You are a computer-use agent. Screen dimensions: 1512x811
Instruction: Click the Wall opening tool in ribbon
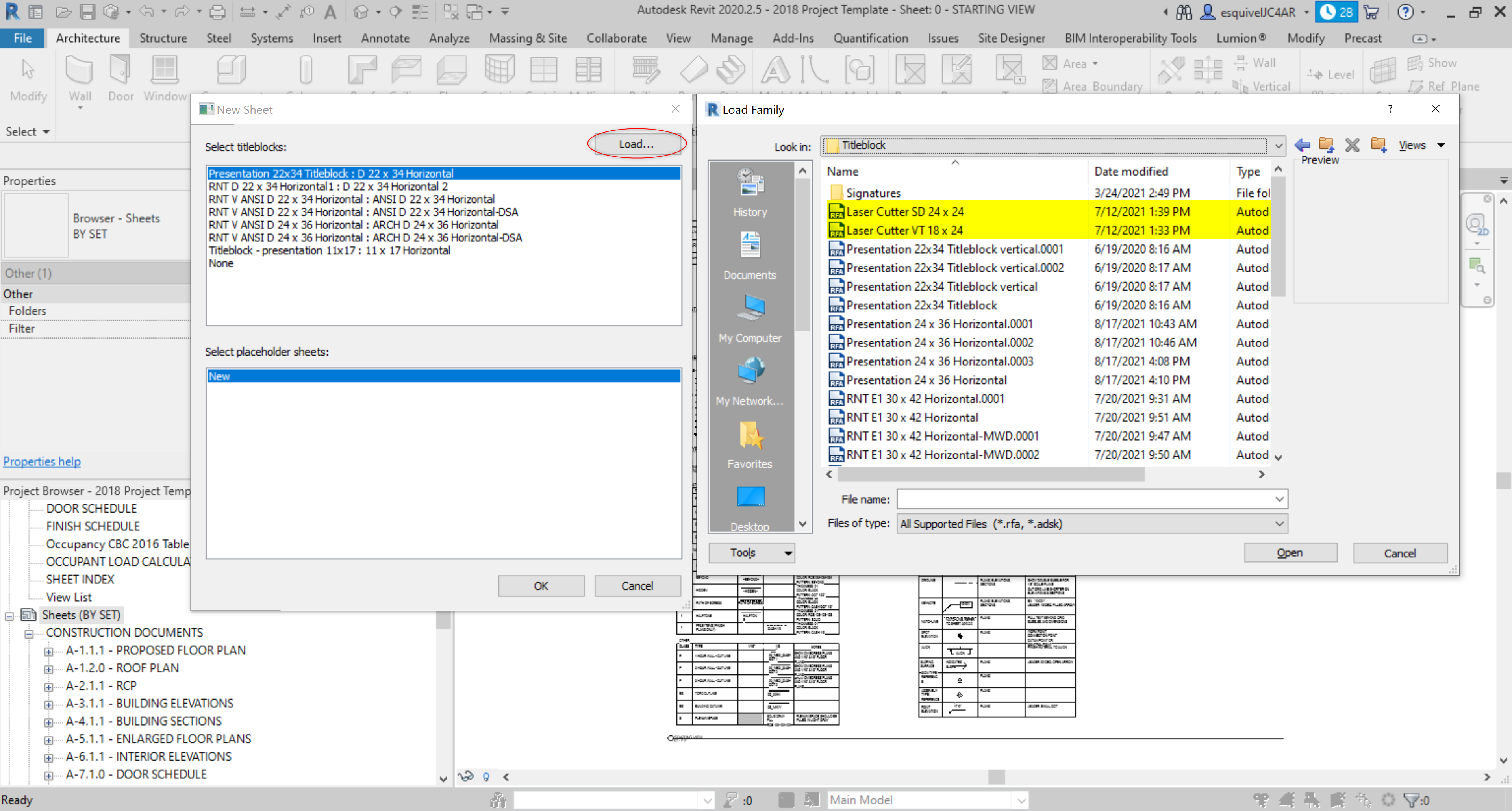click(1255, 62)
